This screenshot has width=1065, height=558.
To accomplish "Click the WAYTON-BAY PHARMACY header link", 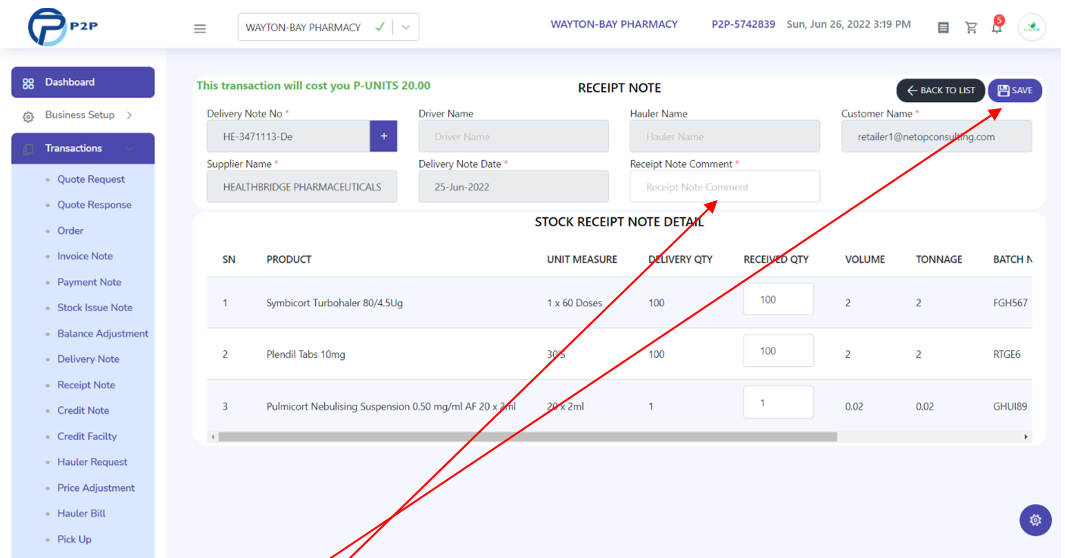I will (x=614, y=24).
